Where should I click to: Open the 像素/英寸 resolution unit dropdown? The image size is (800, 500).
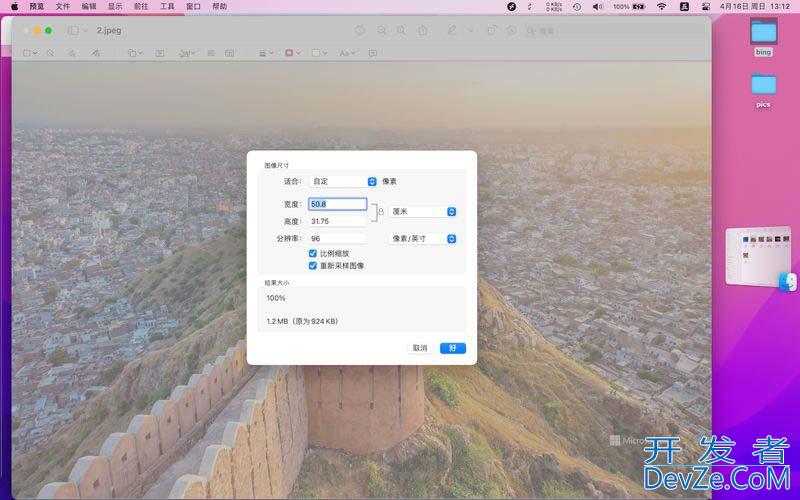(x=422, y=238)
